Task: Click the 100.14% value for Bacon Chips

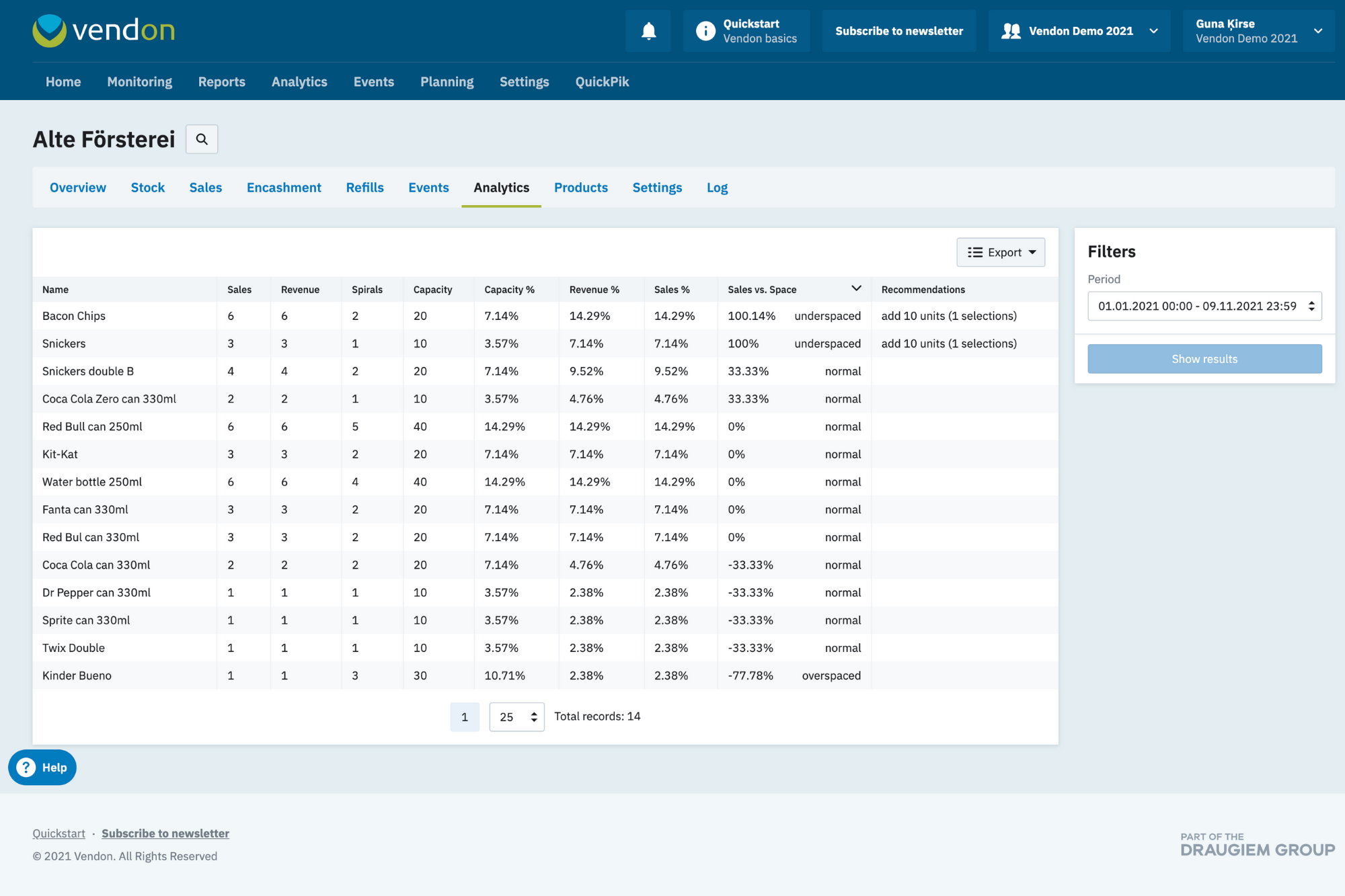Action: coord(751,315)
